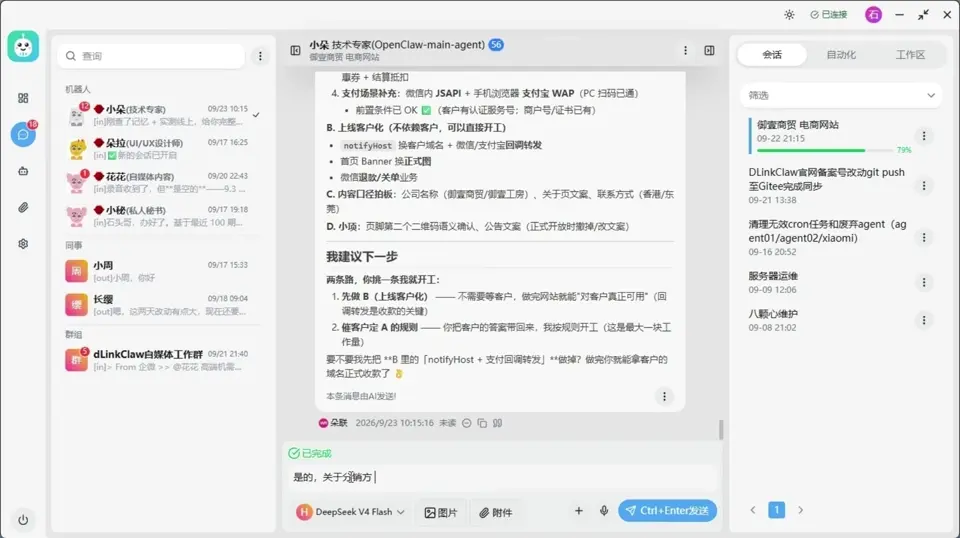
Task: Copy the message using copy icon
Action: point(482,423)
